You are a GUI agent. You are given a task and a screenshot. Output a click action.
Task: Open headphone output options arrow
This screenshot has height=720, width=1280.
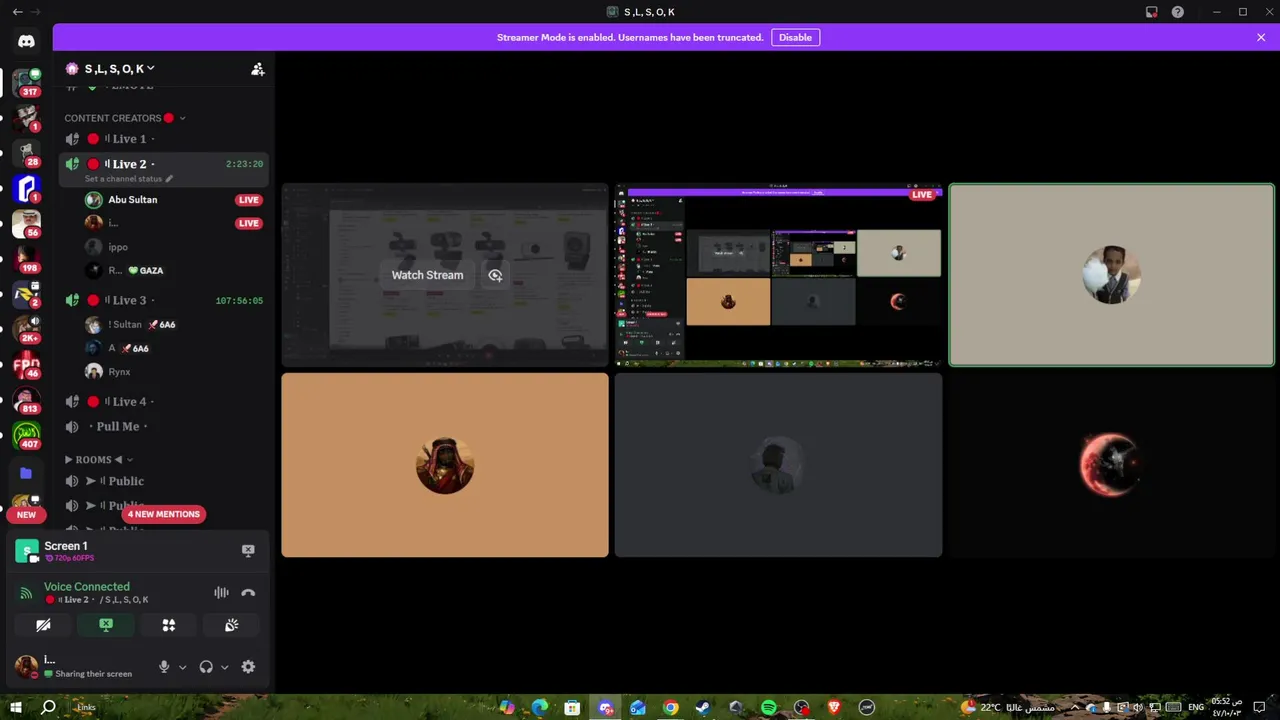tap(224, 667)
